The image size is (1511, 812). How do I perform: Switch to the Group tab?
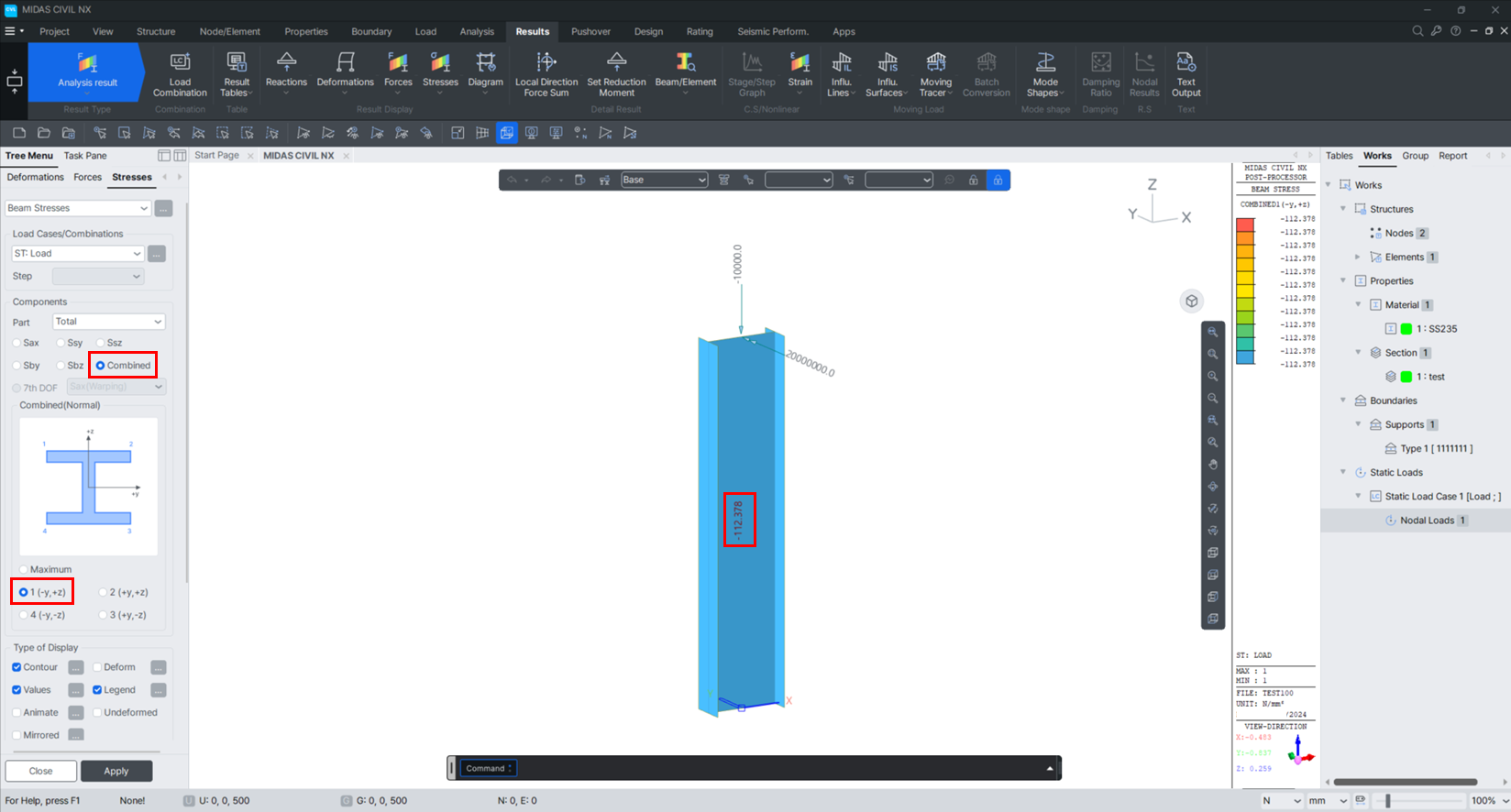pyautogui.click(x=1415, y=156)
